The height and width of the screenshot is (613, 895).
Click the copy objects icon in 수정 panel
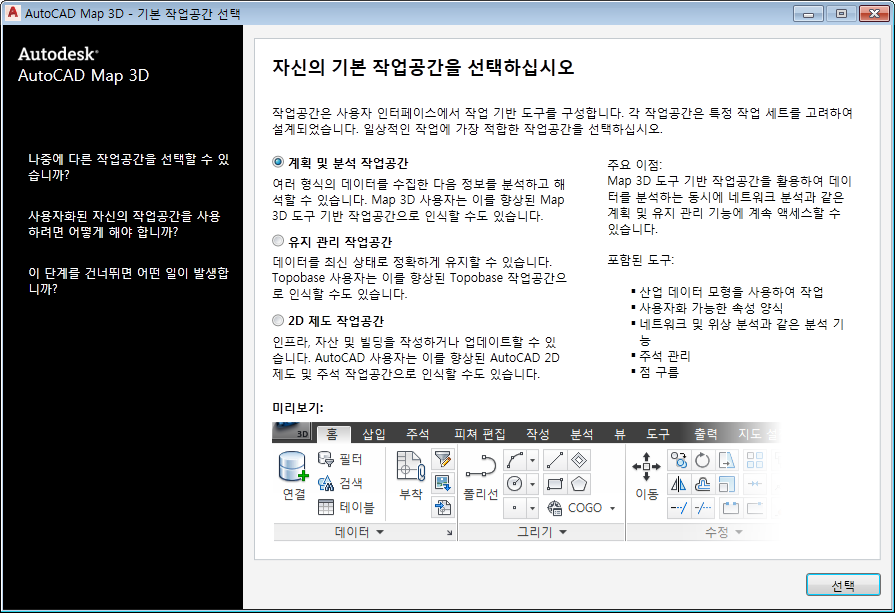click(x=679, y=460)
